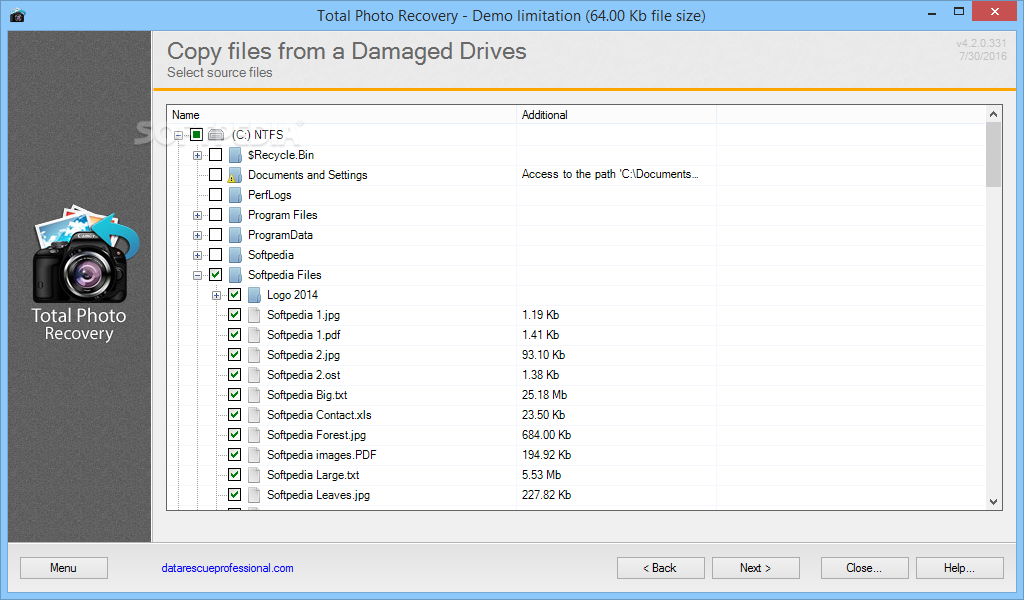This screenshot has height=600, width=1024.
Task: Click the Additional column header
Action: [x=616, y=115]
